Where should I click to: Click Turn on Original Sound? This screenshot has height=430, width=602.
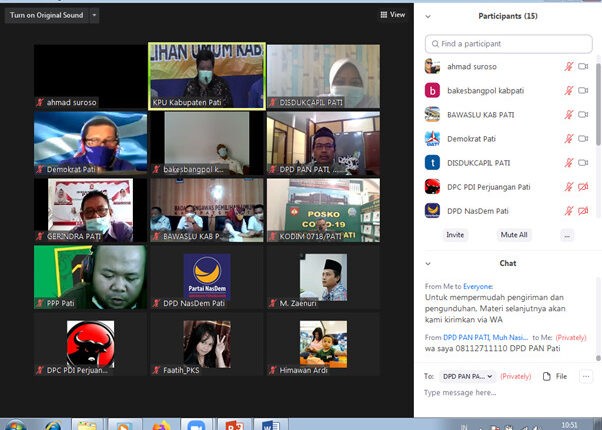click(46, 16)
